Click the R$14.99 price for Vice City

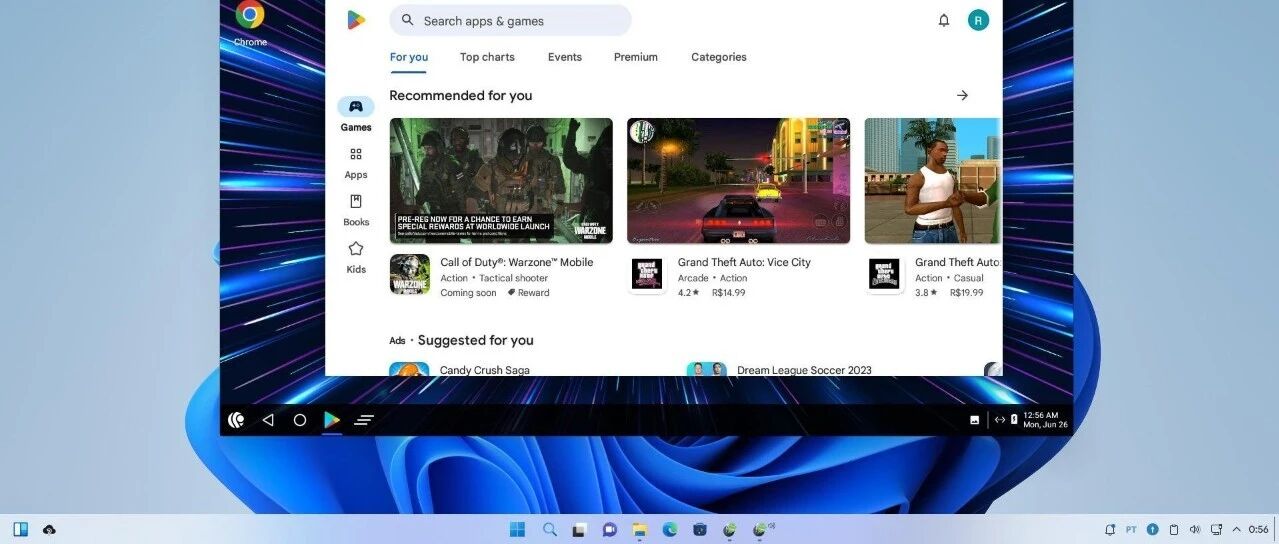729,293
